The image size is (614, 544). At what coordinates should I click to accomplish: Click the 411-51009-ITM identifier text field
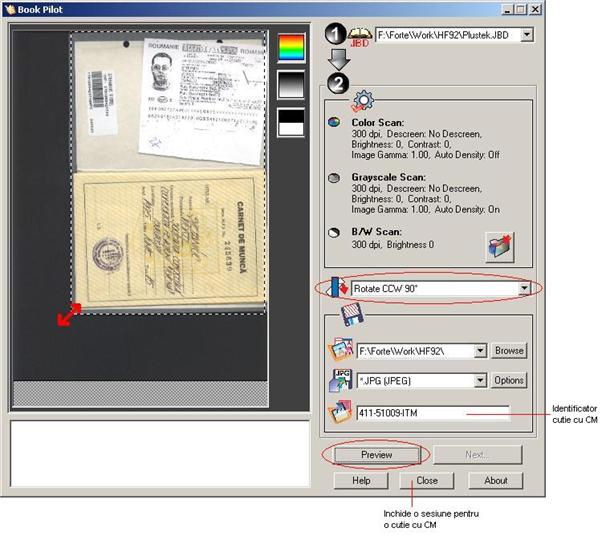coord(445,412)
